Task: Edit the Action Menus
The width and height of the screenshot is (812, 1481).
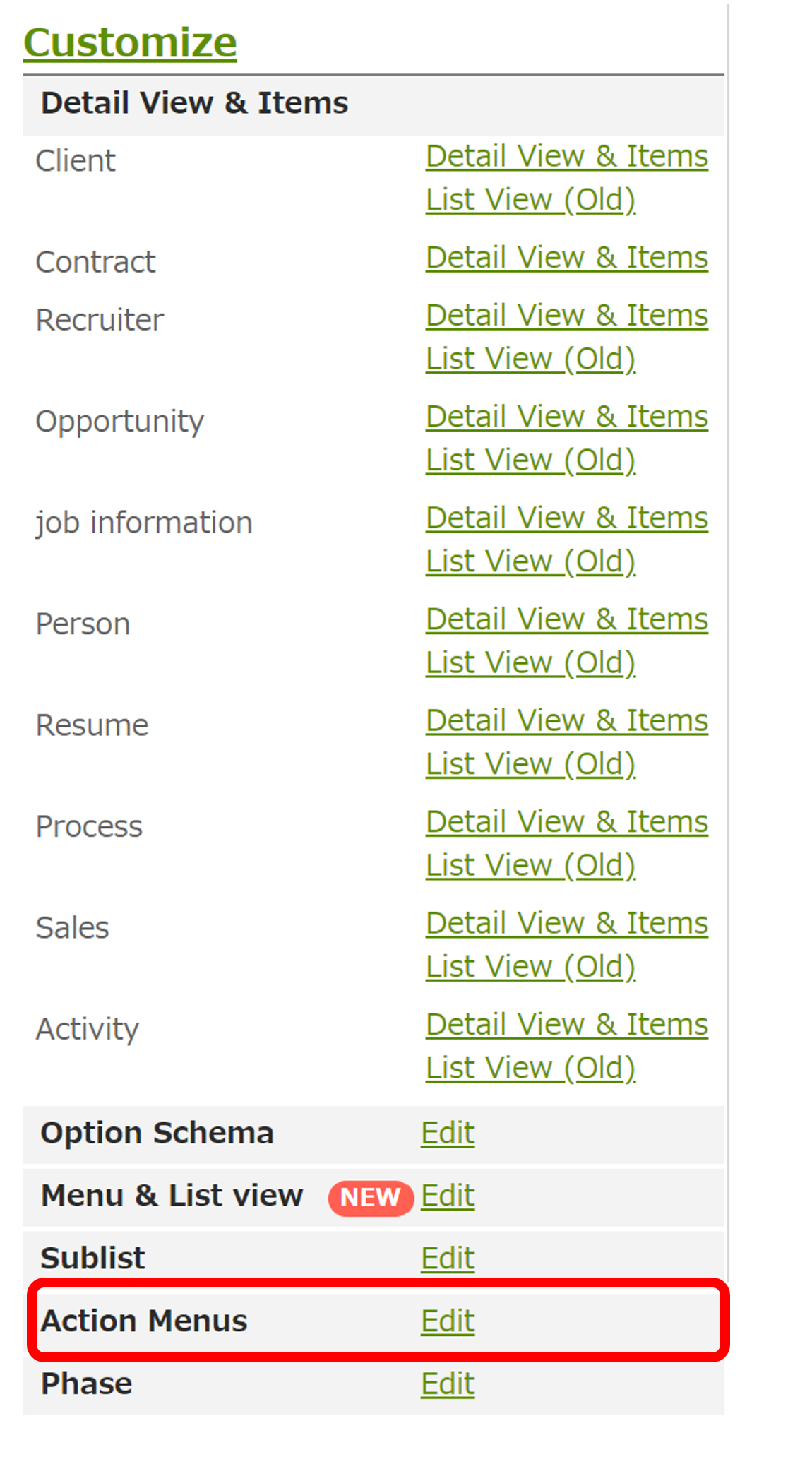Action: click(x=448, y=1321)
